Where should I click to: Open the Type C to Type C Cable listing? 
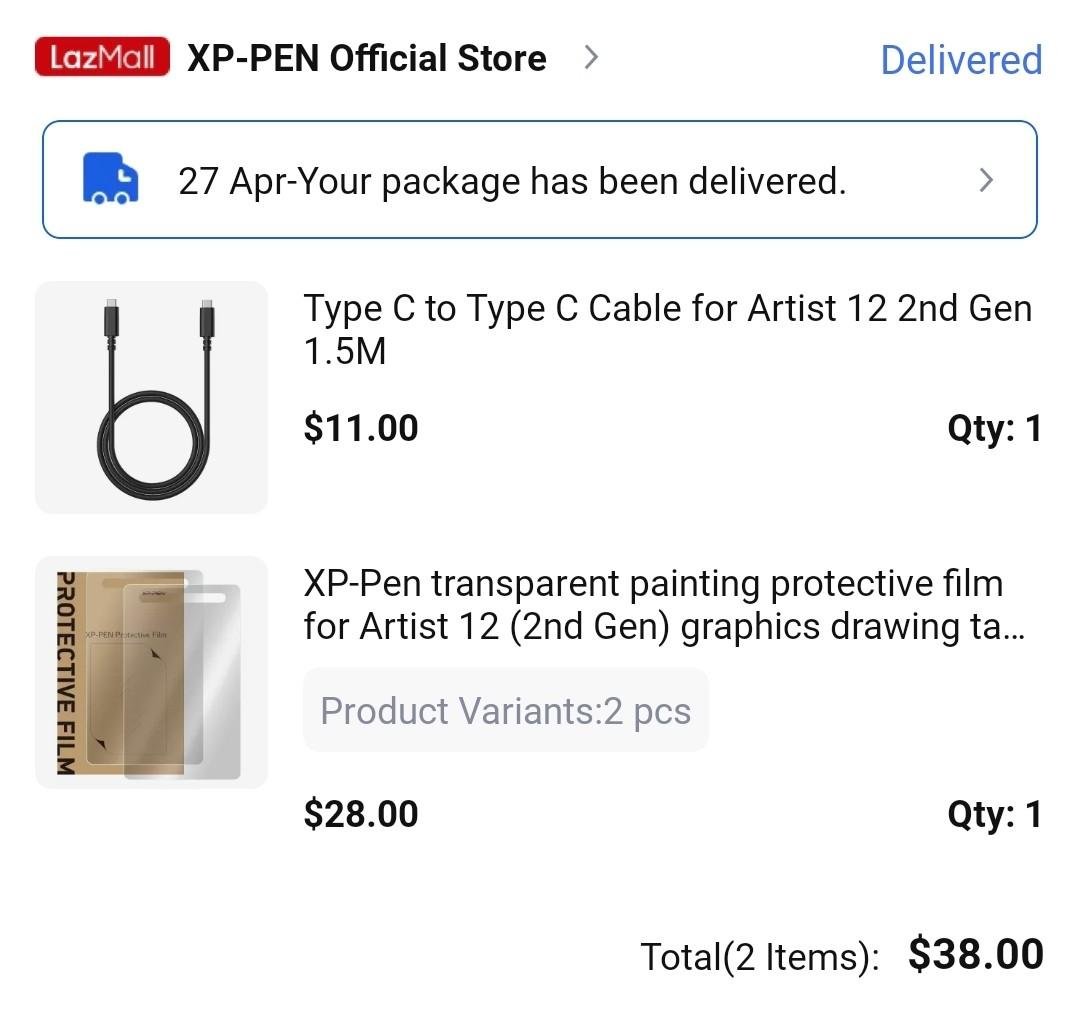pos(667,330)
